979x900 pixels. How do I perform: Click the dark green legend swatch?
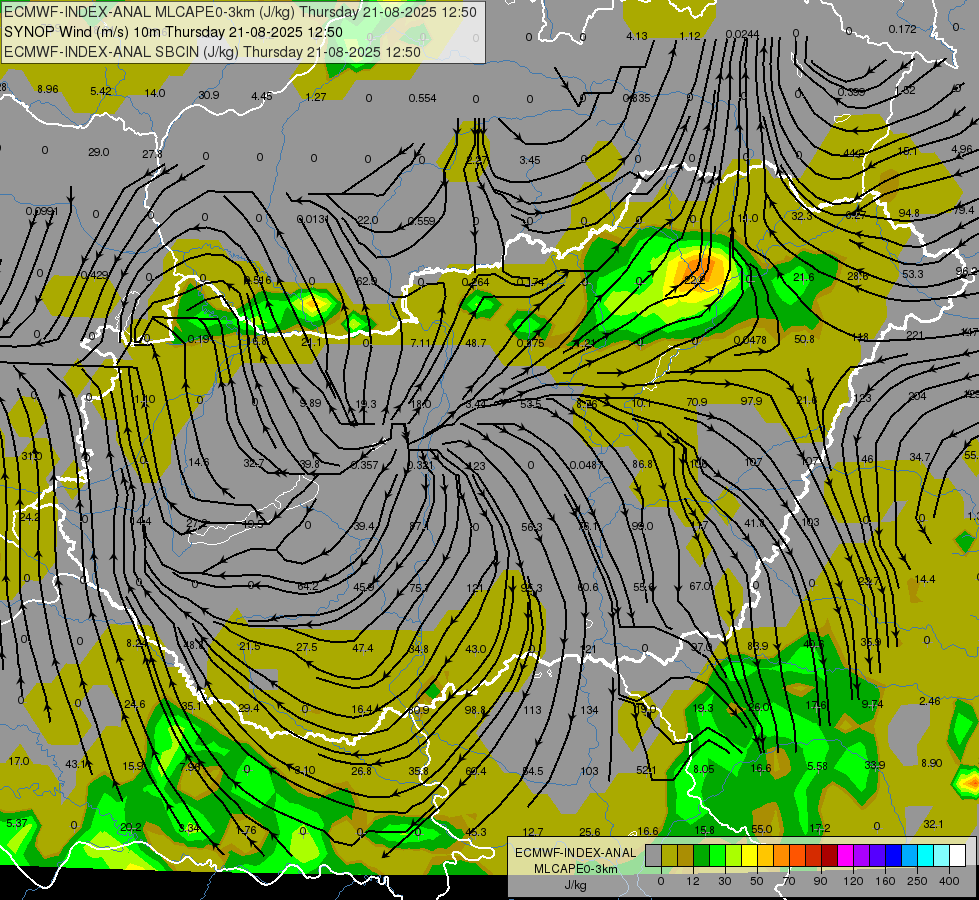pyautogui.click(x=702, y=855)
